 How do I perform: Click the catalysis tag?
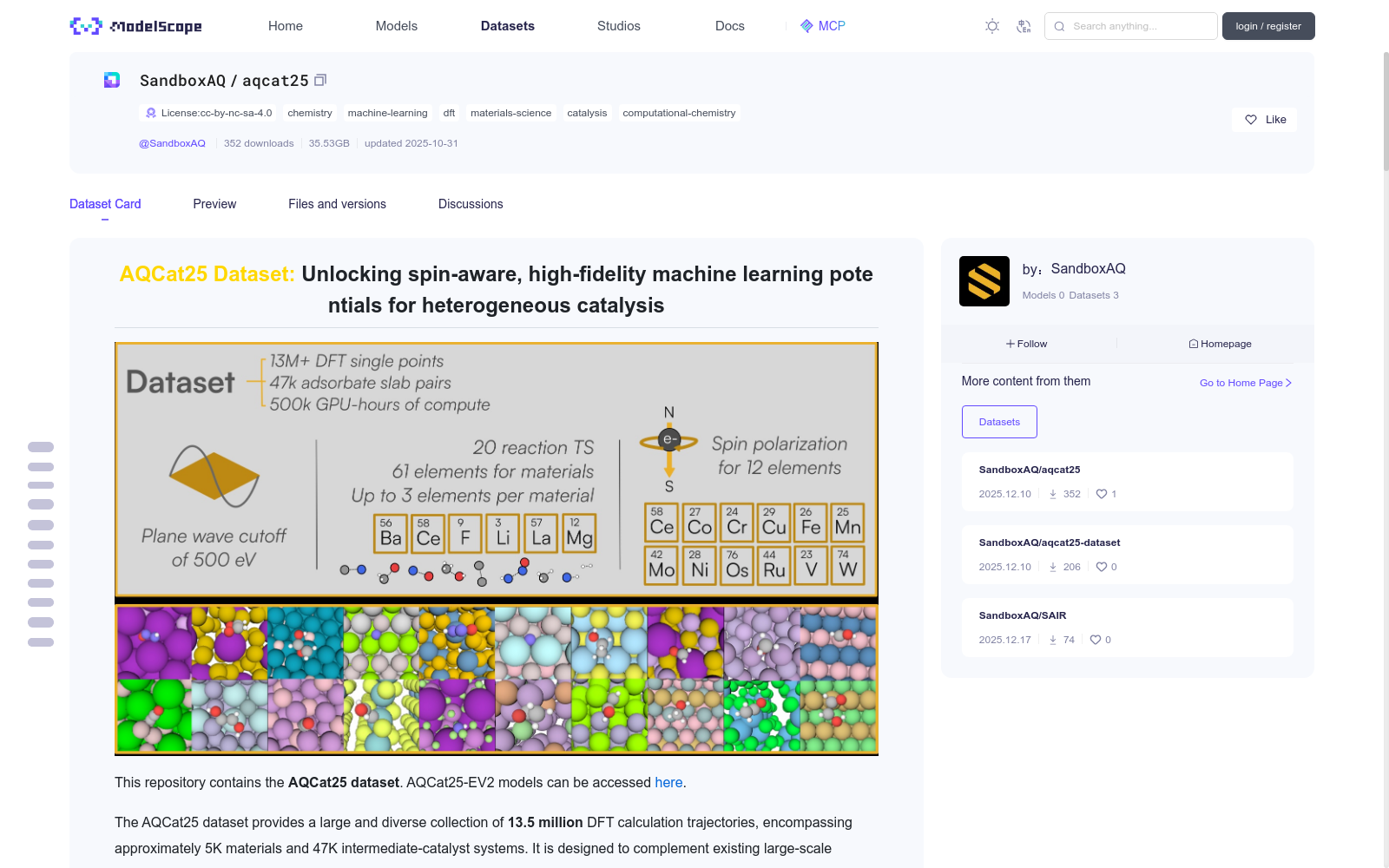coord(587,113)
